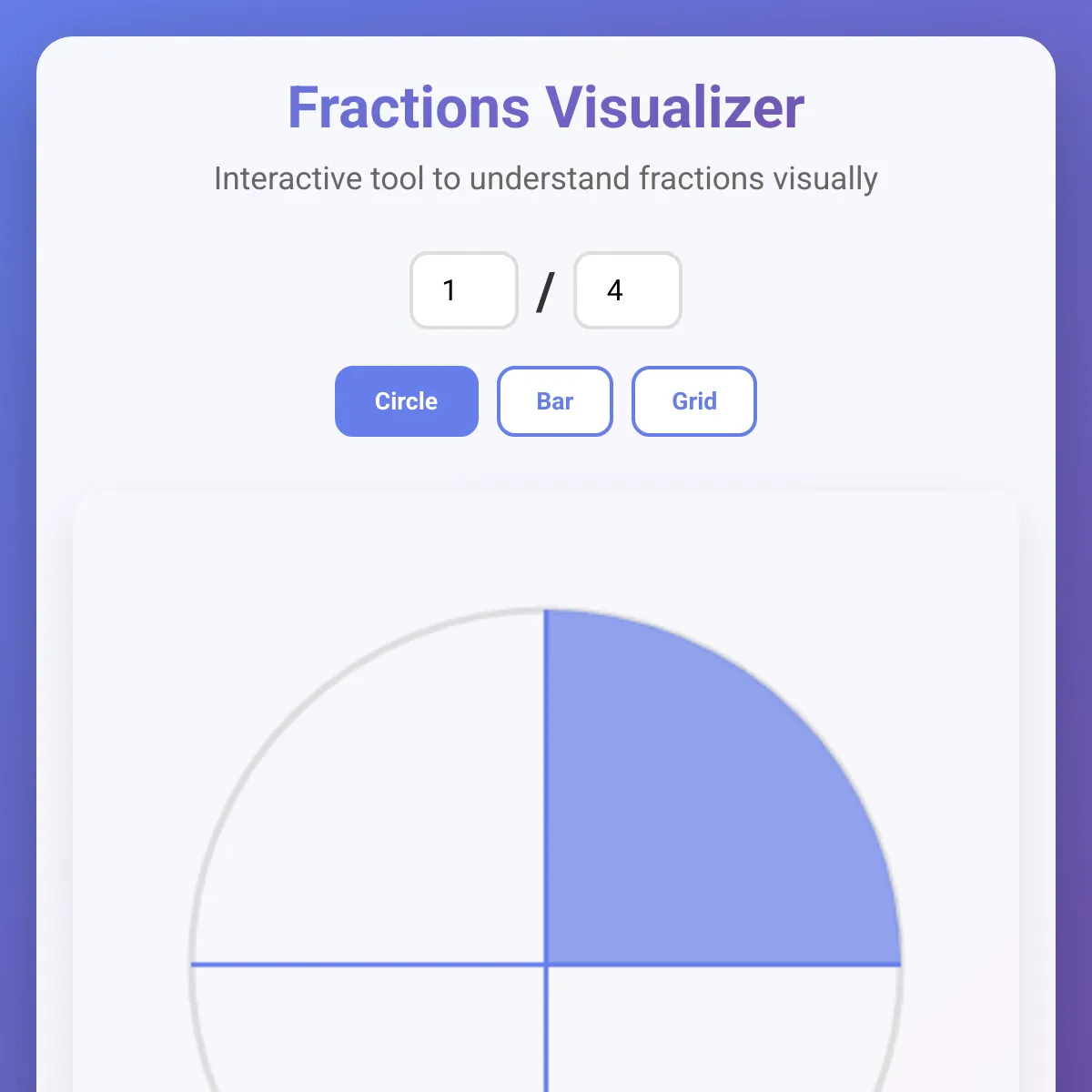Click the center point of the circle
The width and height of the screenshot is (1092, 1092).
[546, 965]
